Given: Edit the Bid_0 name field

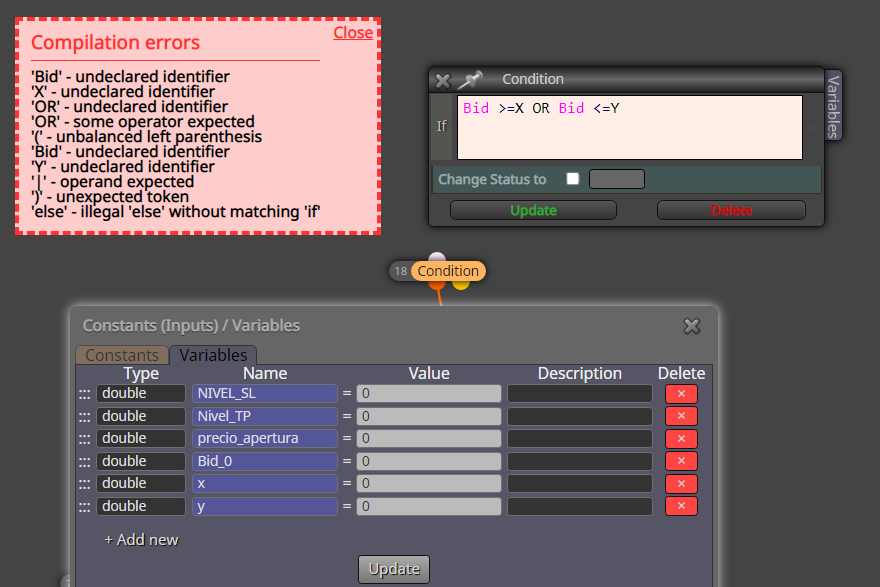Looking at the screenshot, I should click(265, 461).
